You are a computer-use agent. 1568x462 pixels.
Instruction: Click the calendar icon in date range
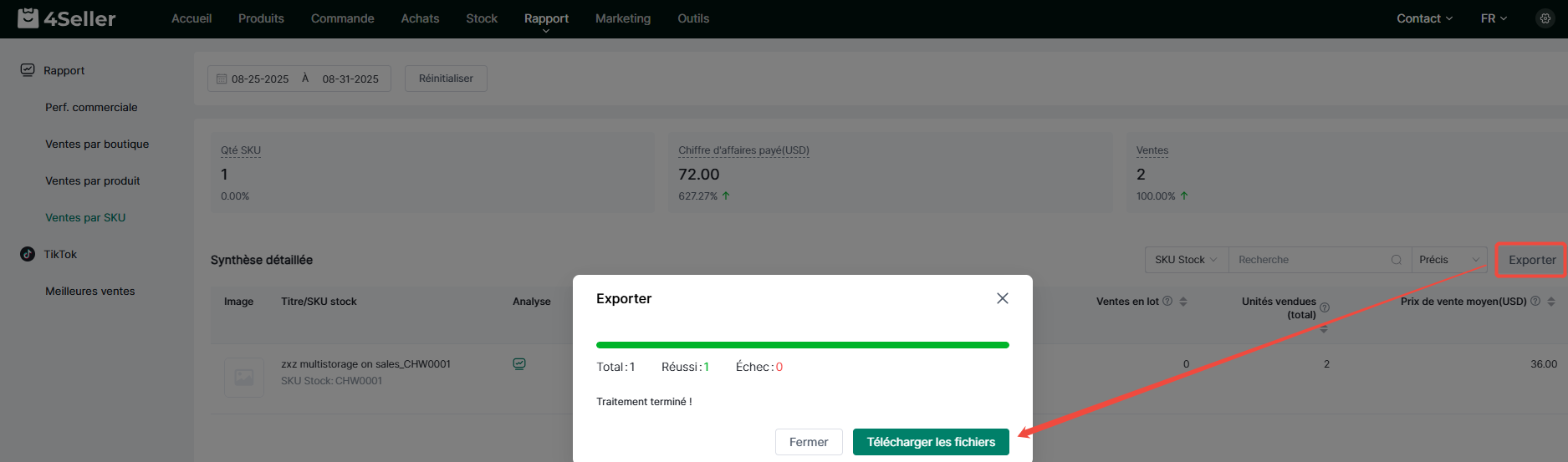222,79
